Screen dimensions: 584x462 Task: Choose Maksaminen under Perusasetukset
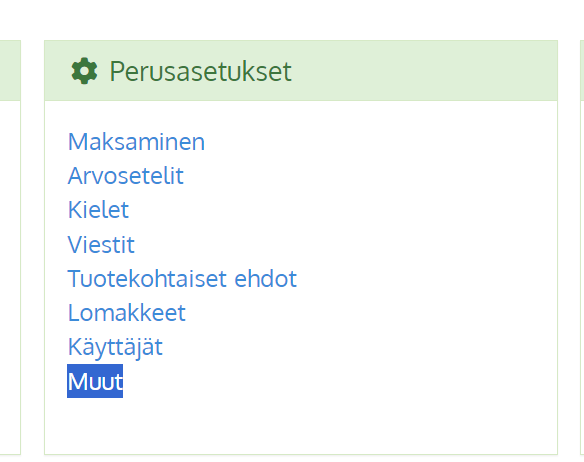point(136,142)
